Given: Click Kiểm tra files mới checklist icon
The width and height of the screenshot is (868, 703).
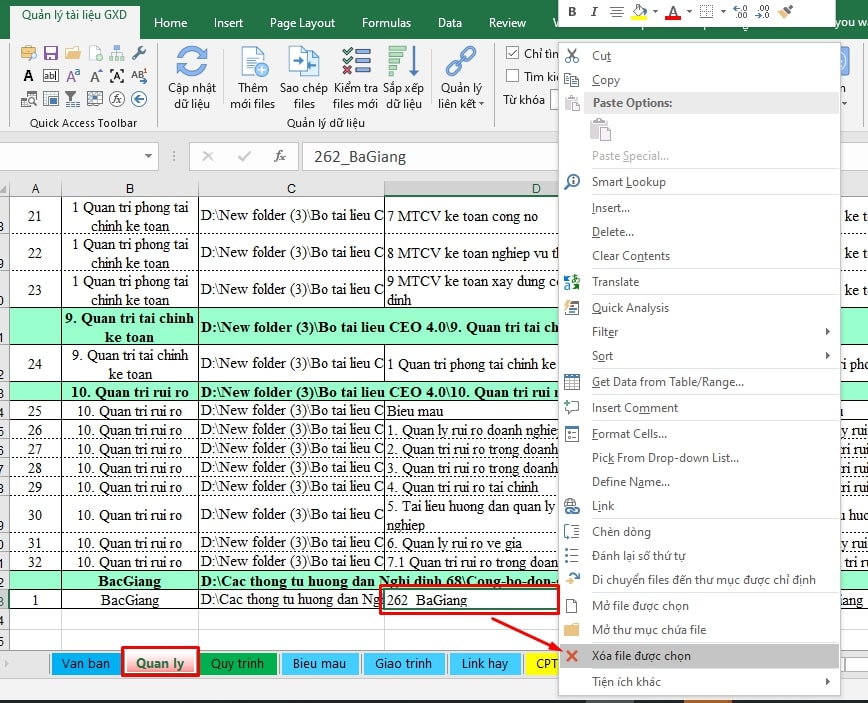Looking at the screenshot, I should coord(355,63).
